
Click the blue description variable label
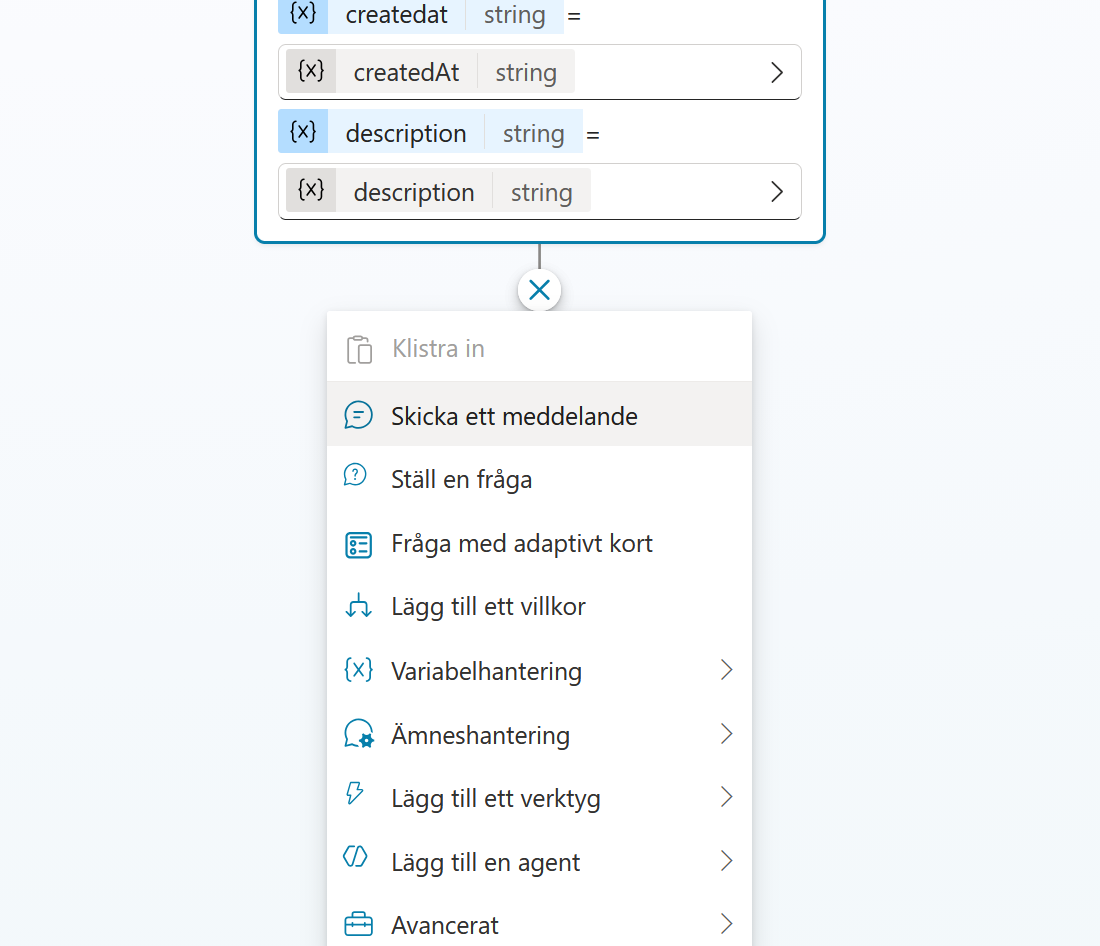(431, 131)
